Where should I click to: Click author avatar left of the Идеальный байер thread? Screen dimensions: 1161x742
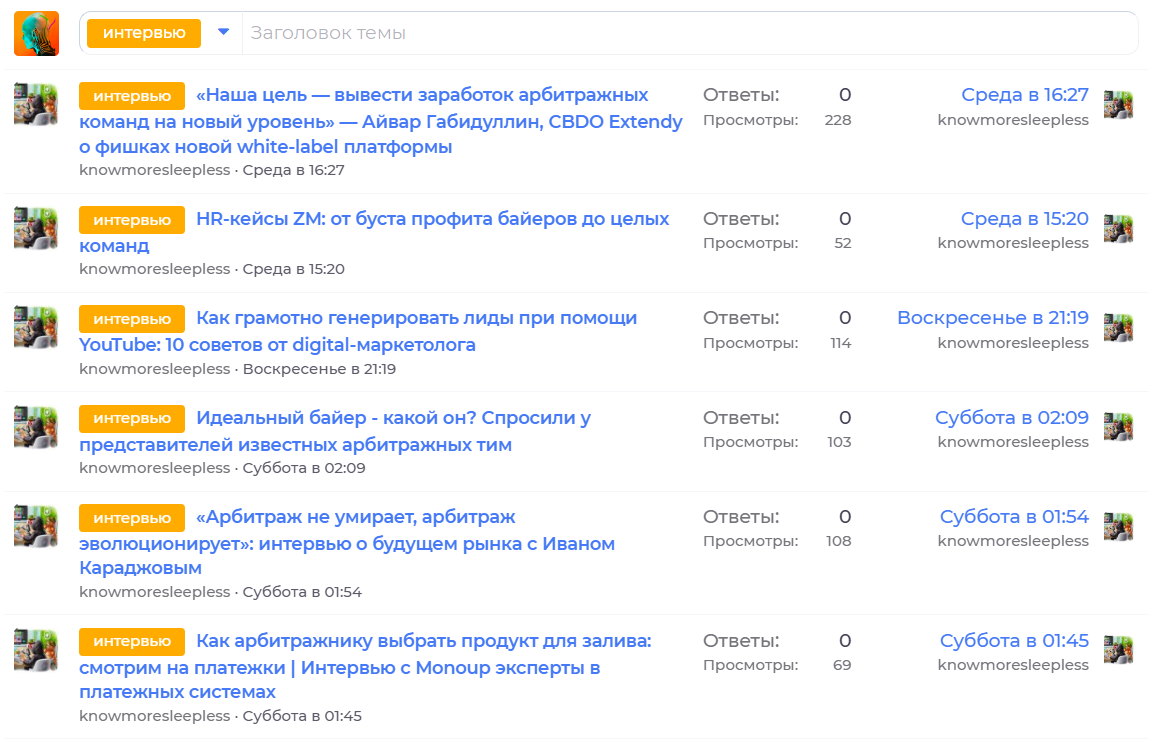(36, 427)
